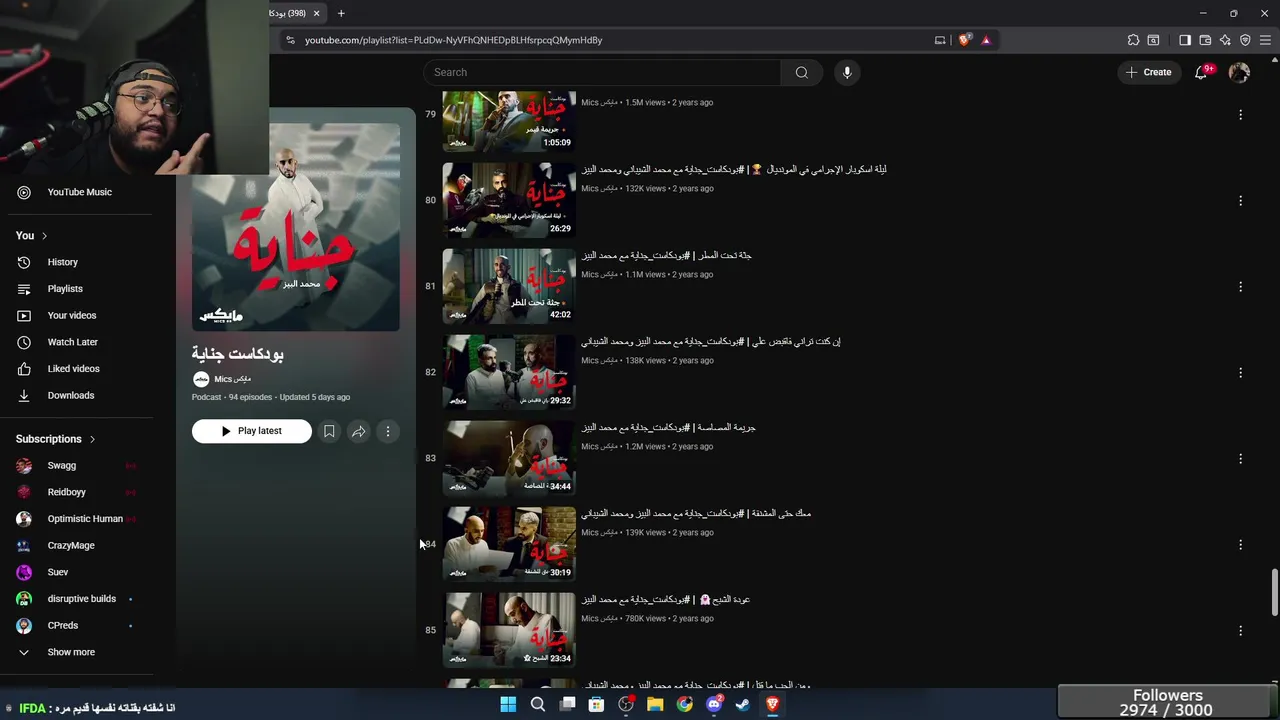Open File Explorer from the taskbar
The image size is (1280, 720).
click(655, 704)
